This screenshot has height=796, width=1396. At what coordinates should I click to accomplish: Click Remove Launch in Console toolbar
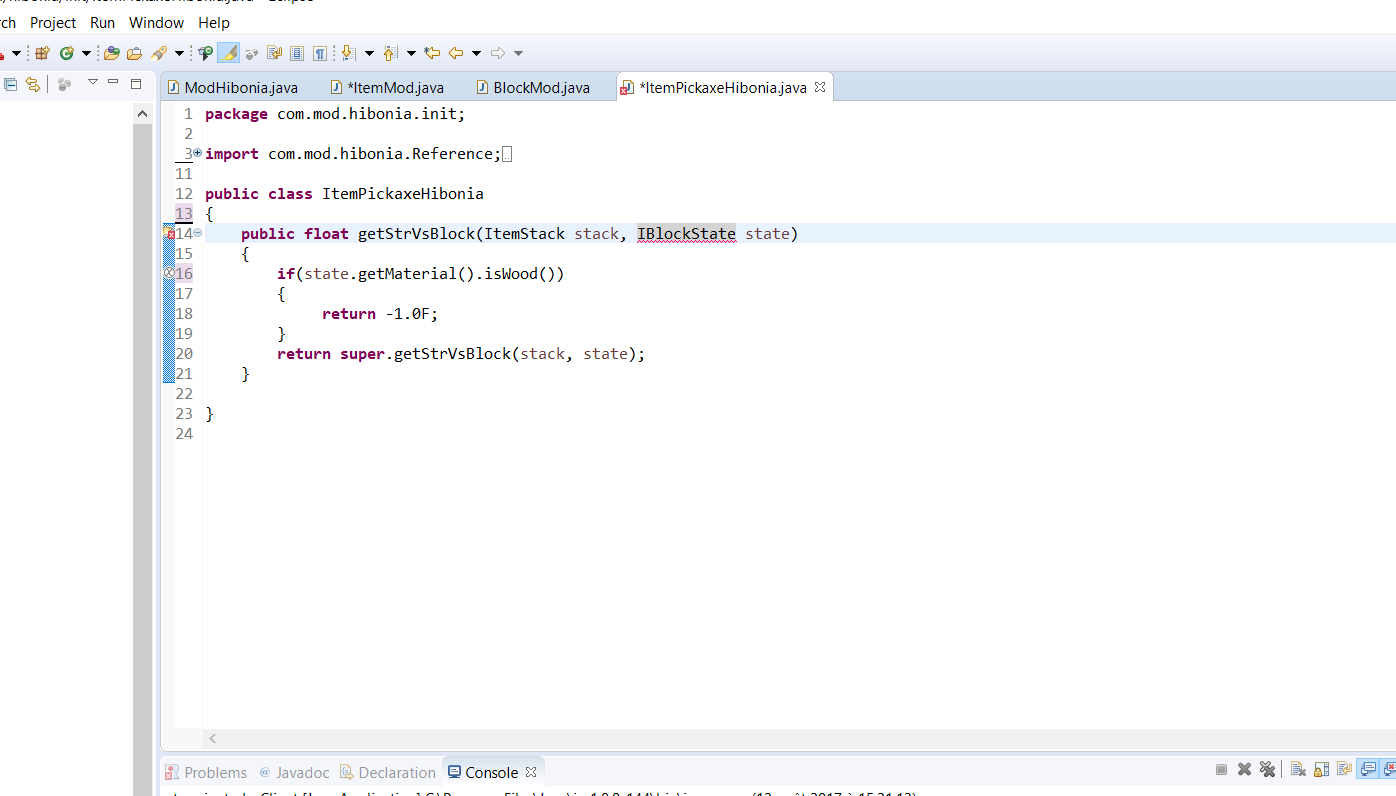1244,769
